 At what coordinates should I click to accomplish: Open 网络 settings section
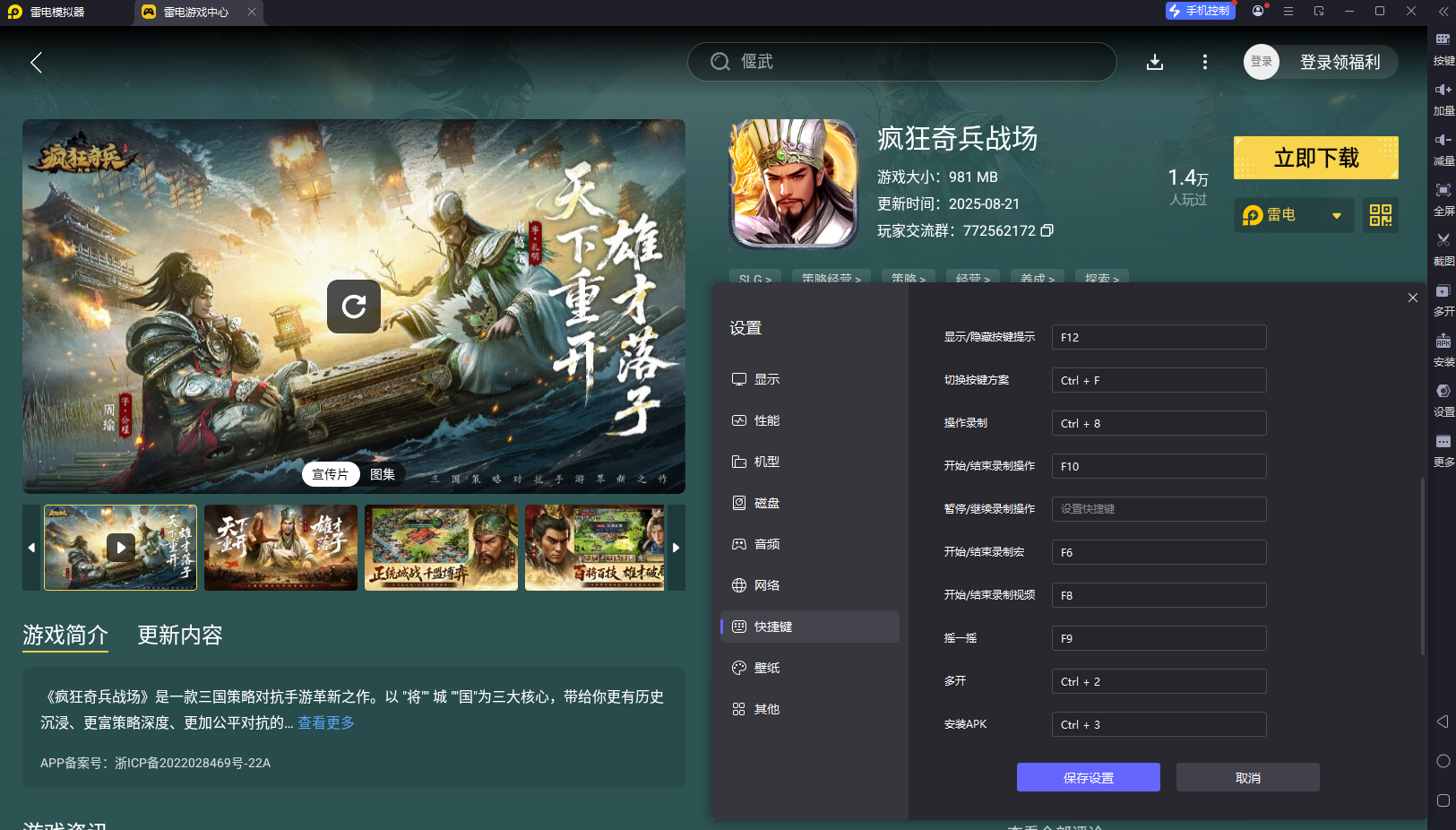[x=810, y=585]
